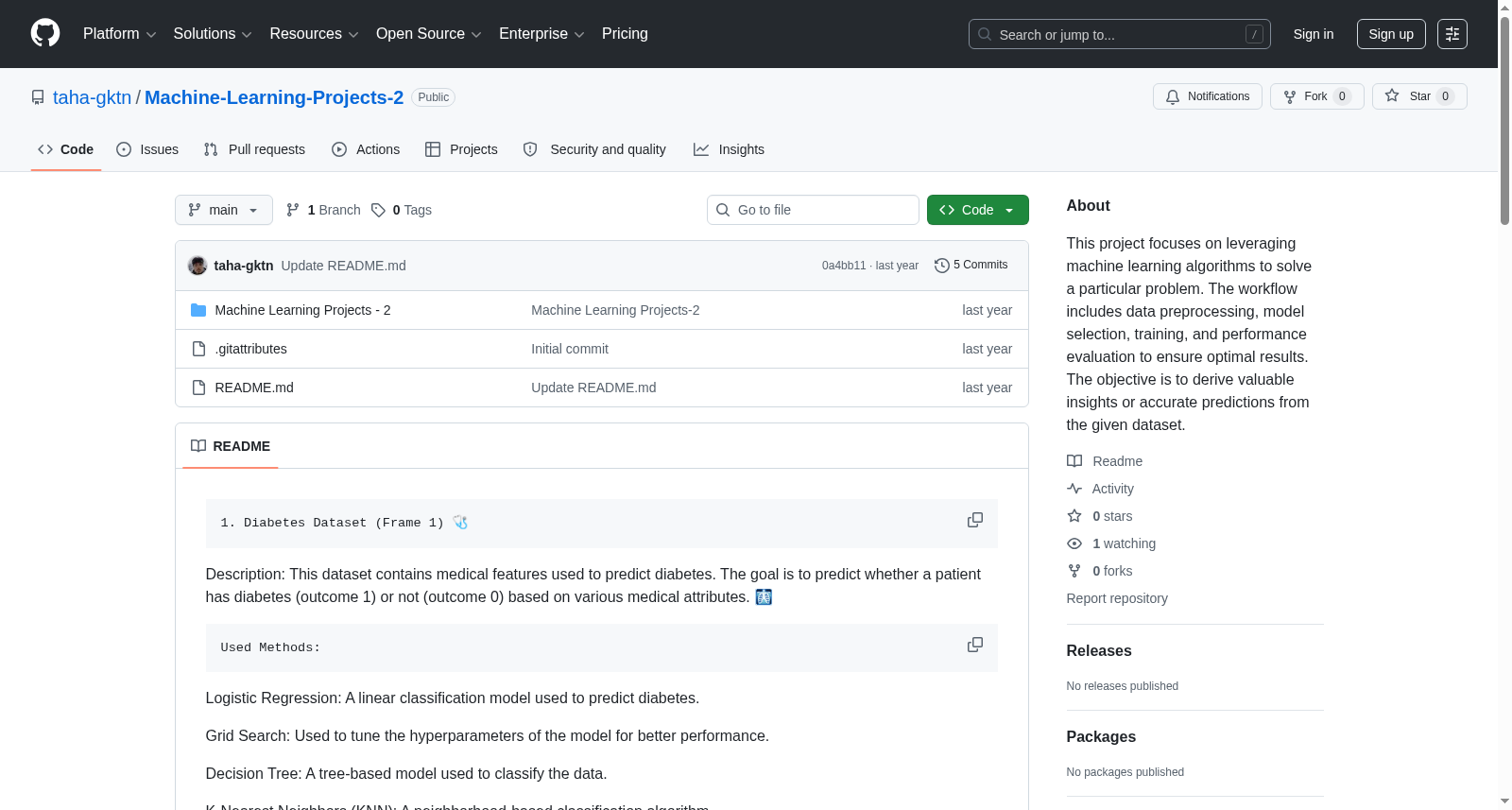Switch to the Issues tab

coord(147,149)
